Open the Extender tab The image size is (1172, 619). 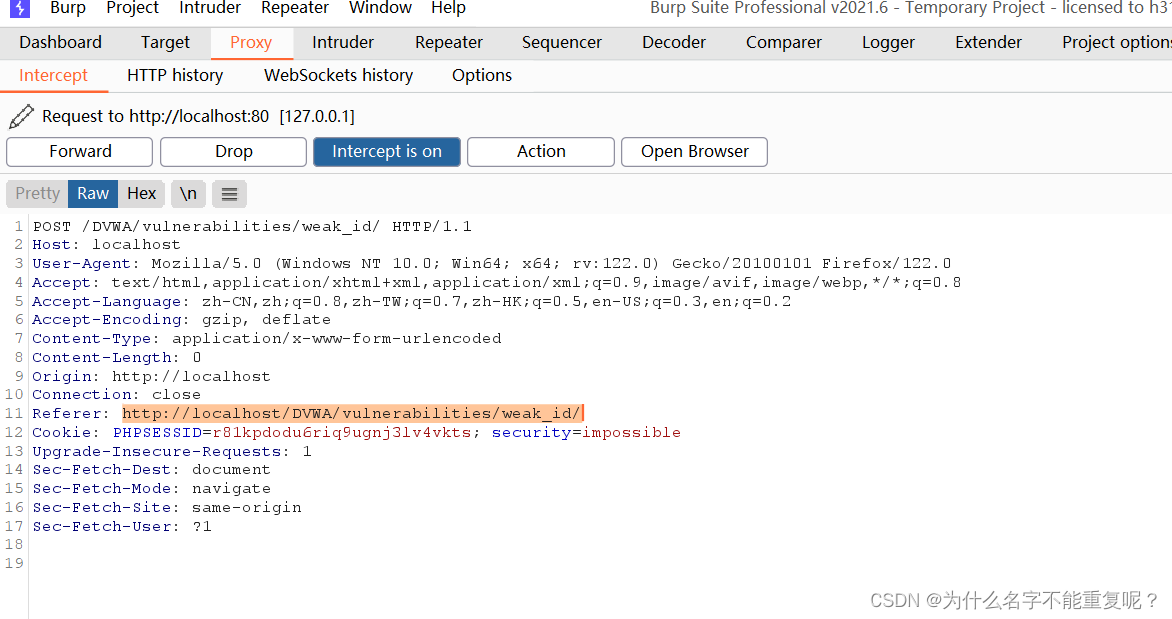click(989, 43)
